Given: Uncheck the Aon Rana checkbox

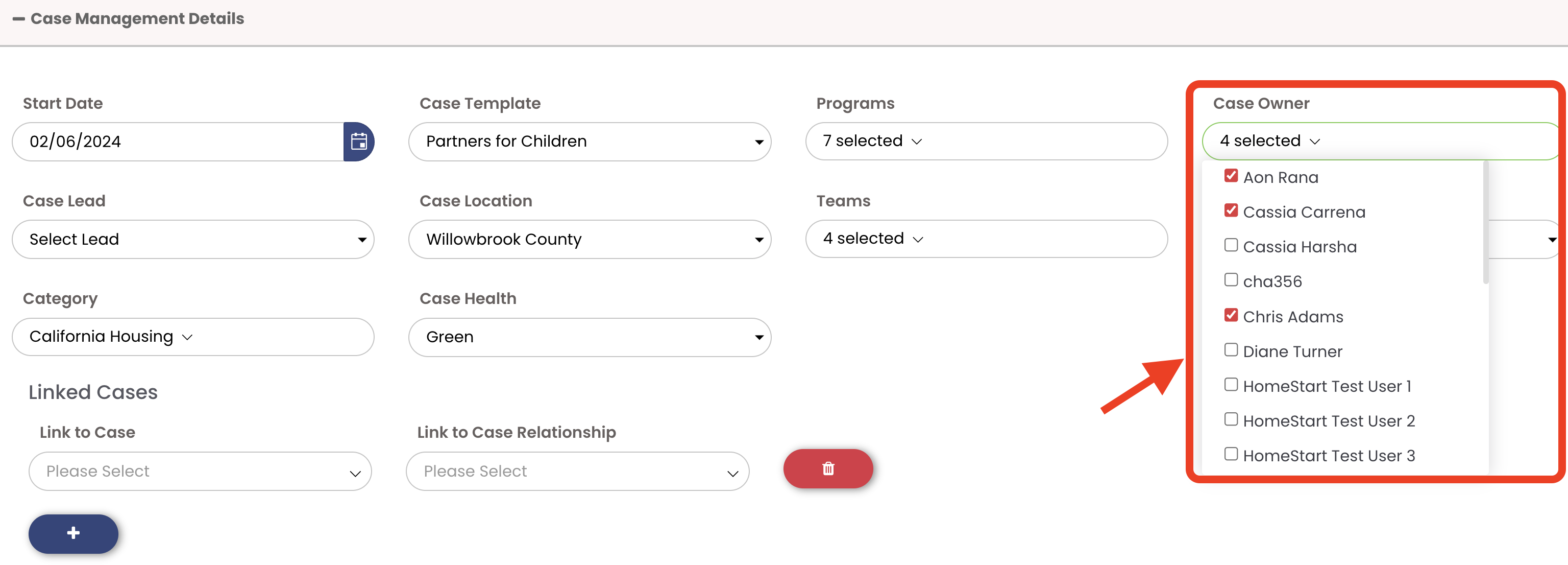Looking at the screenshot, I should coord(1230,176).
